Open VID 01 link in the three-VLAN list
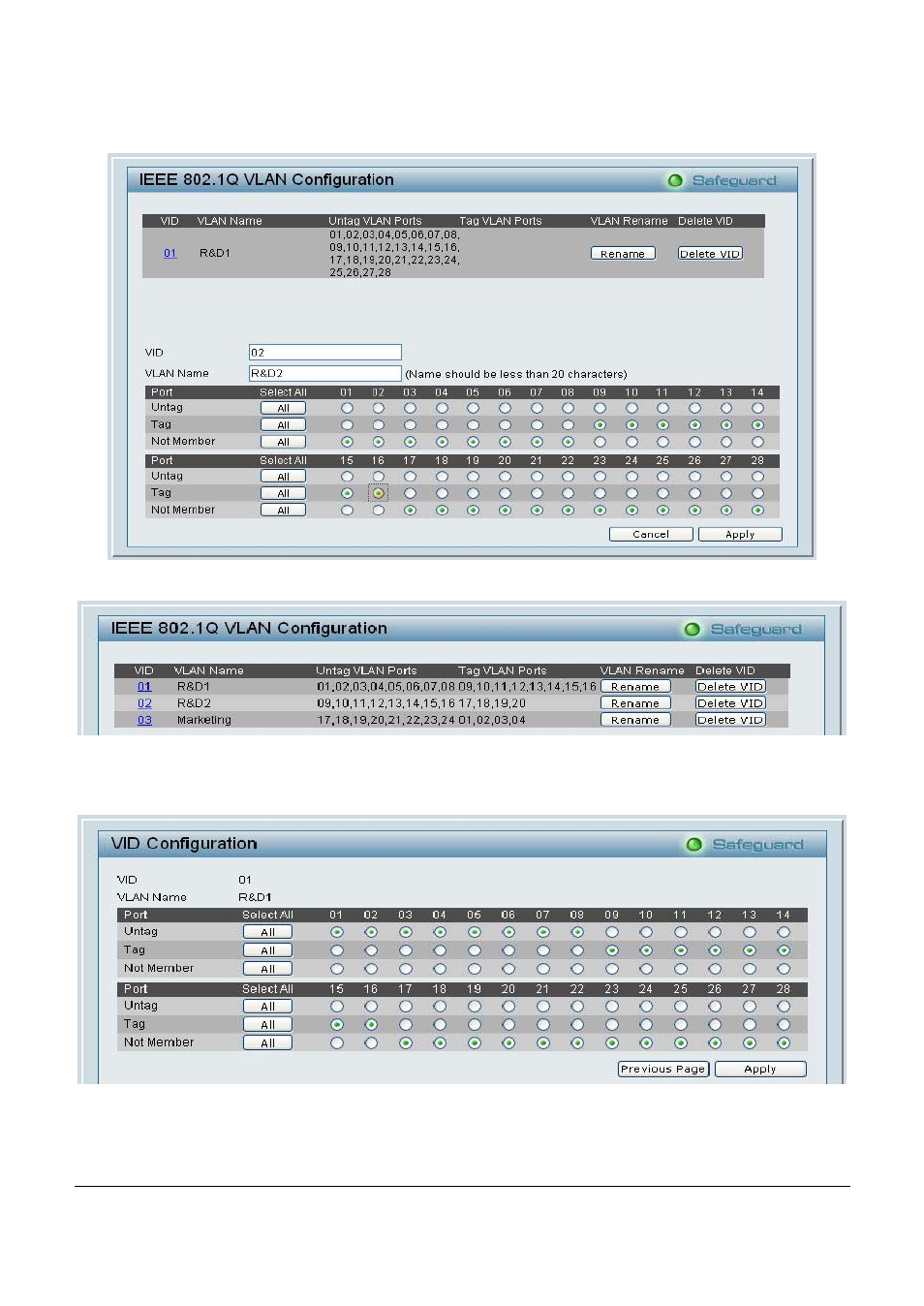This screenshot has width=924, height=1306. (x=144, y=687)
